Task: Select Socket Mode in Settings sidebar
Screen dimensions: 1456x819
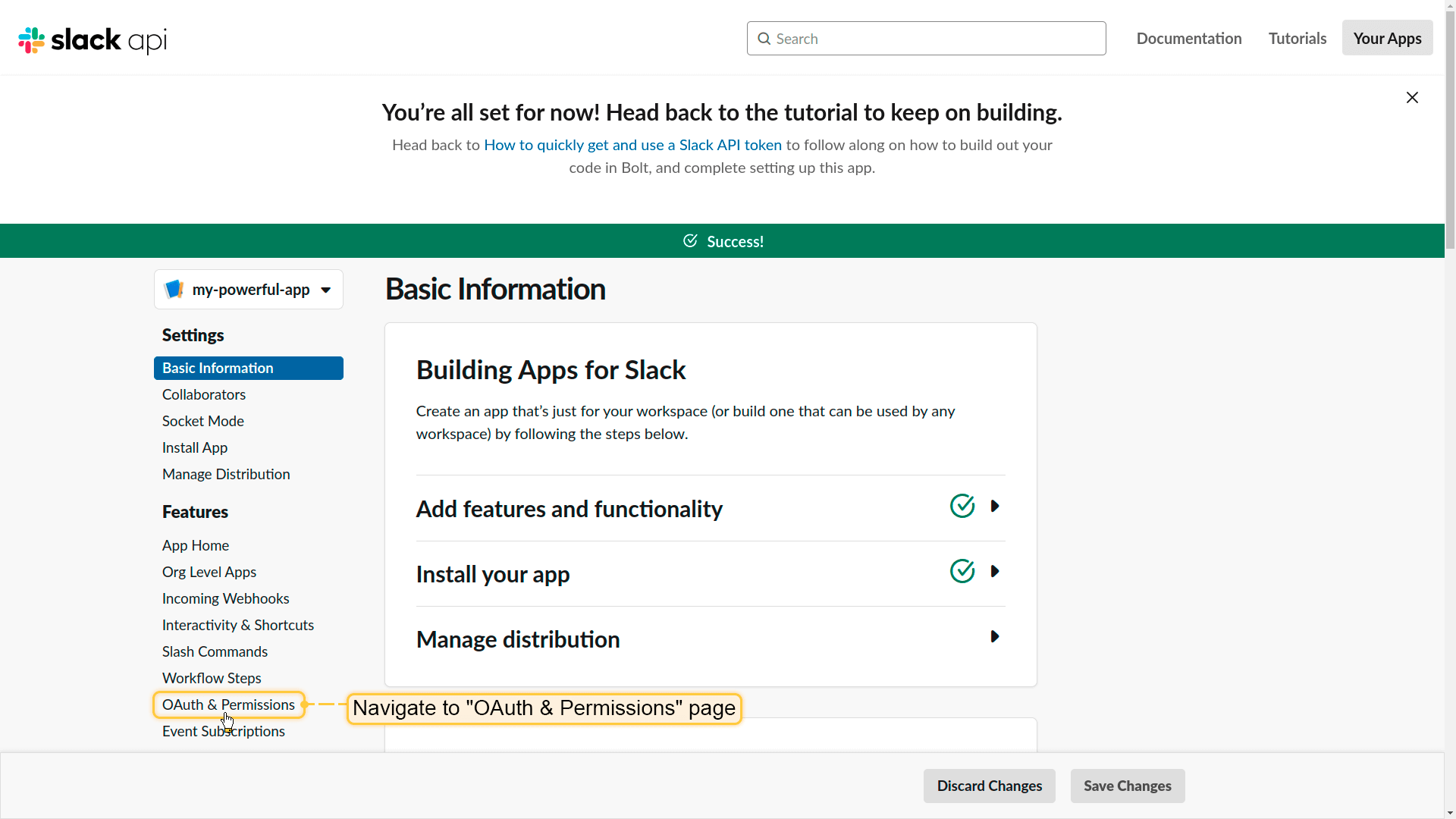Action: click(x=202, y=421)
